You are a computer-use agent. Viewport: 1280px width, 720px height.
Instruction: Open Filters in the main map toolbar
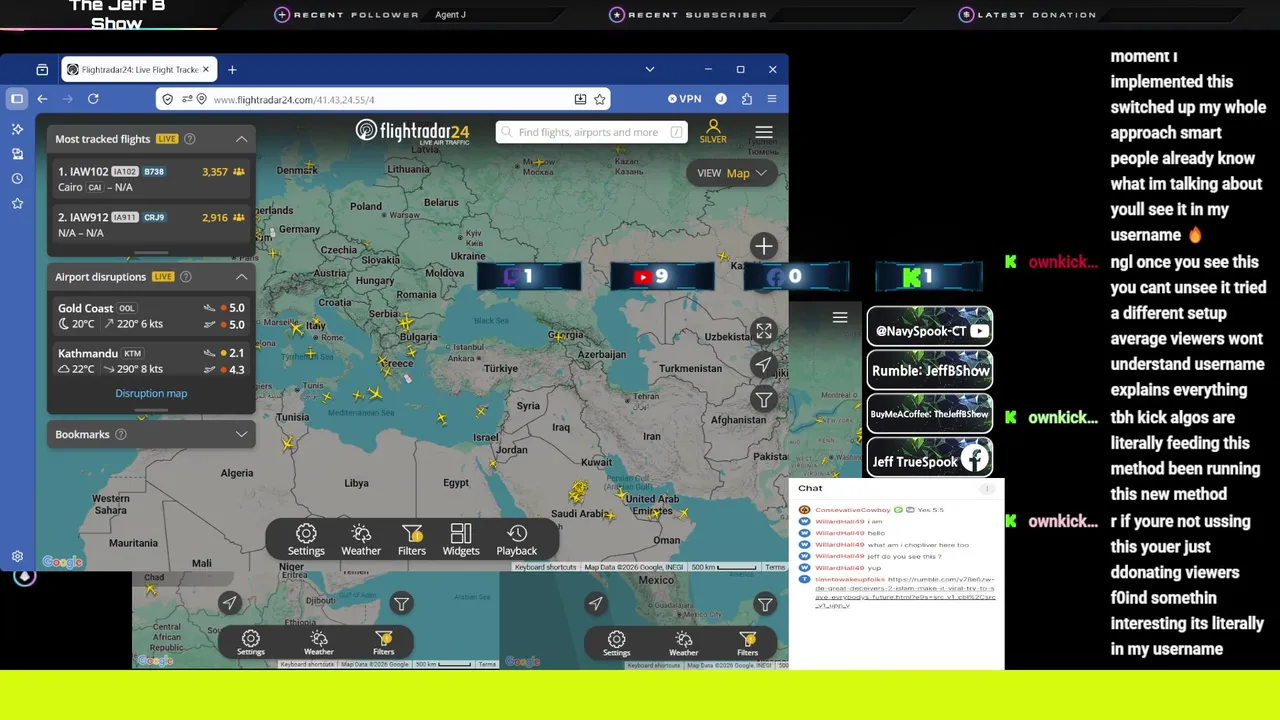[x=412, y=540]
